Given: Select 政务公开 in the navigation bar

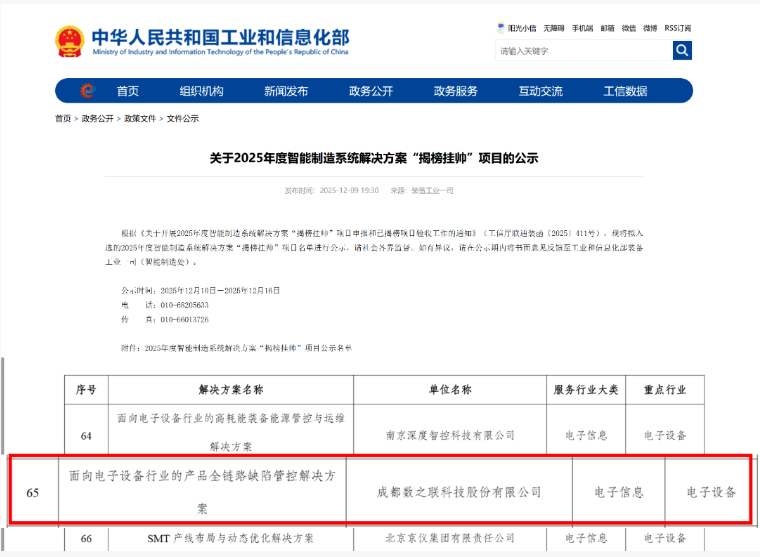Looking at the screenshot, I should click(371, 91).
